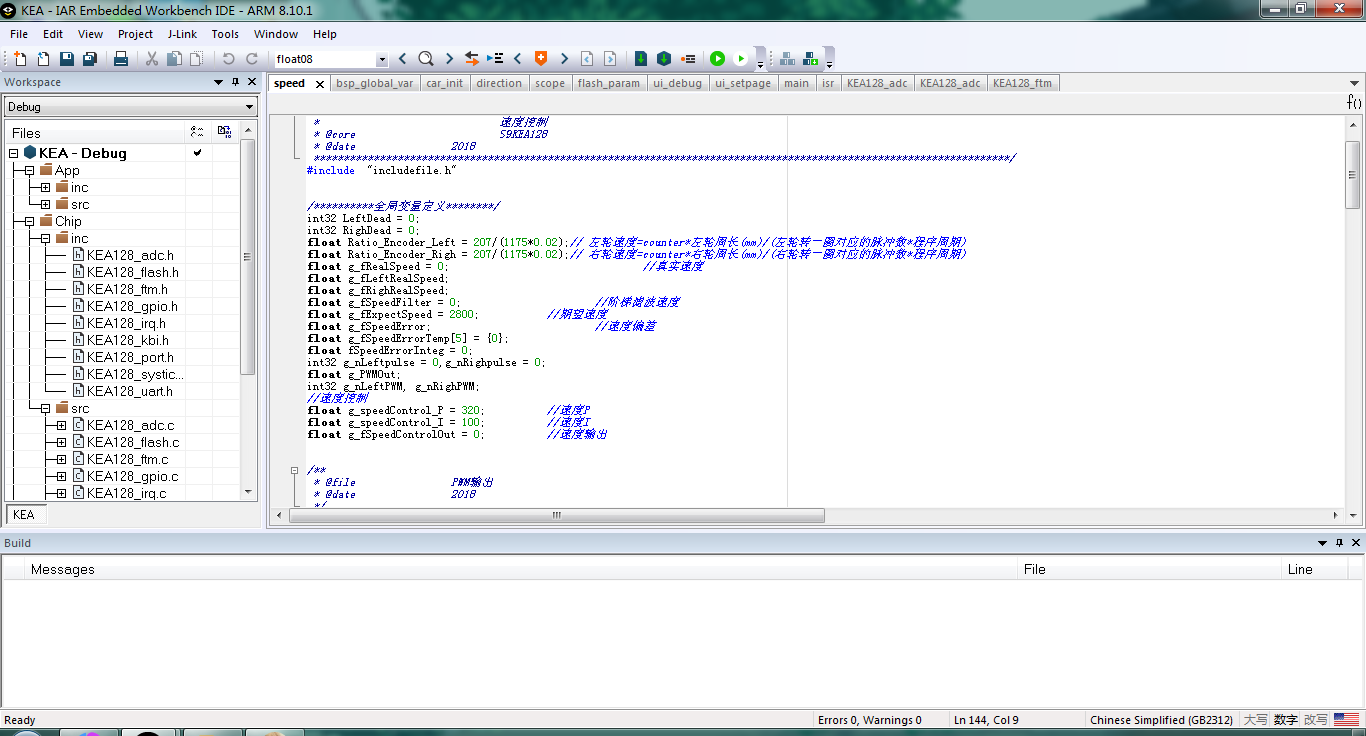Expand the src folder under App
1366x736 pixels.
(46, 205)
